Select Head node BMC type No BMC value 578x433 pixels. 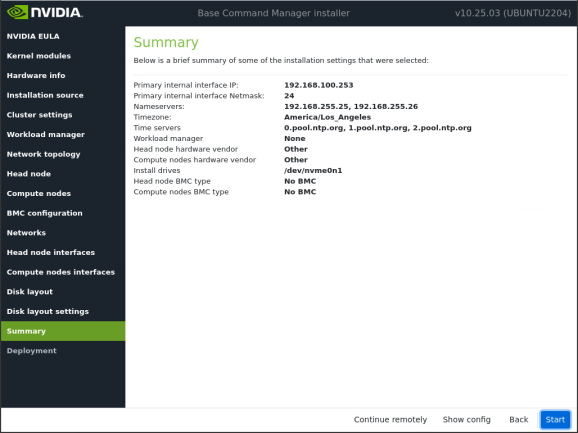[x=300, y=181]
